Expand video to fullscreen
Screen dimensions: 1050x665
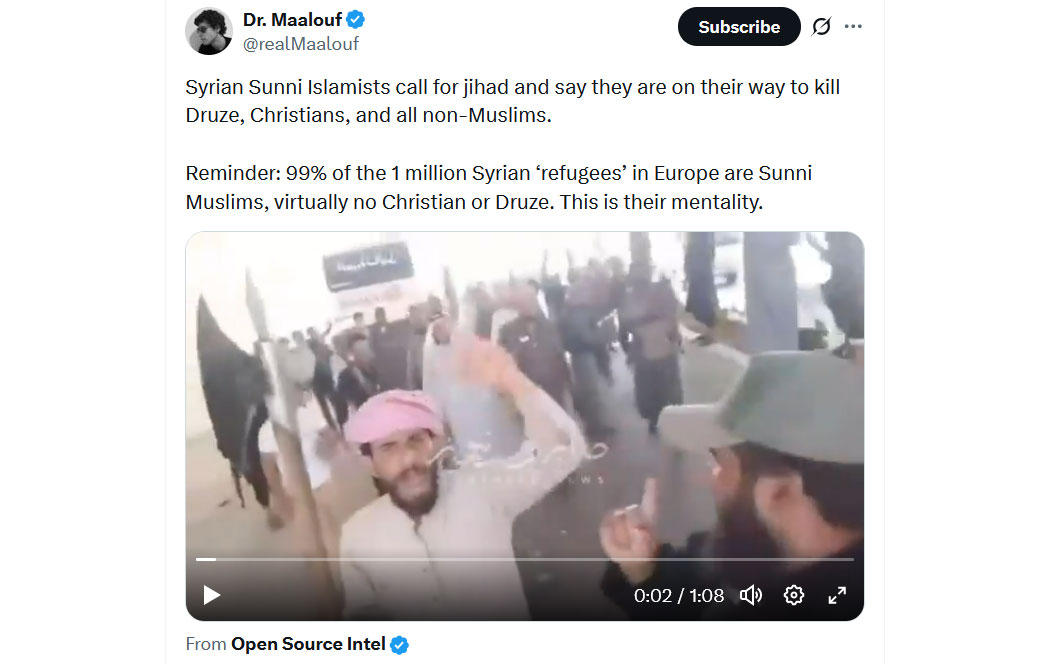(x=837, y=595)
